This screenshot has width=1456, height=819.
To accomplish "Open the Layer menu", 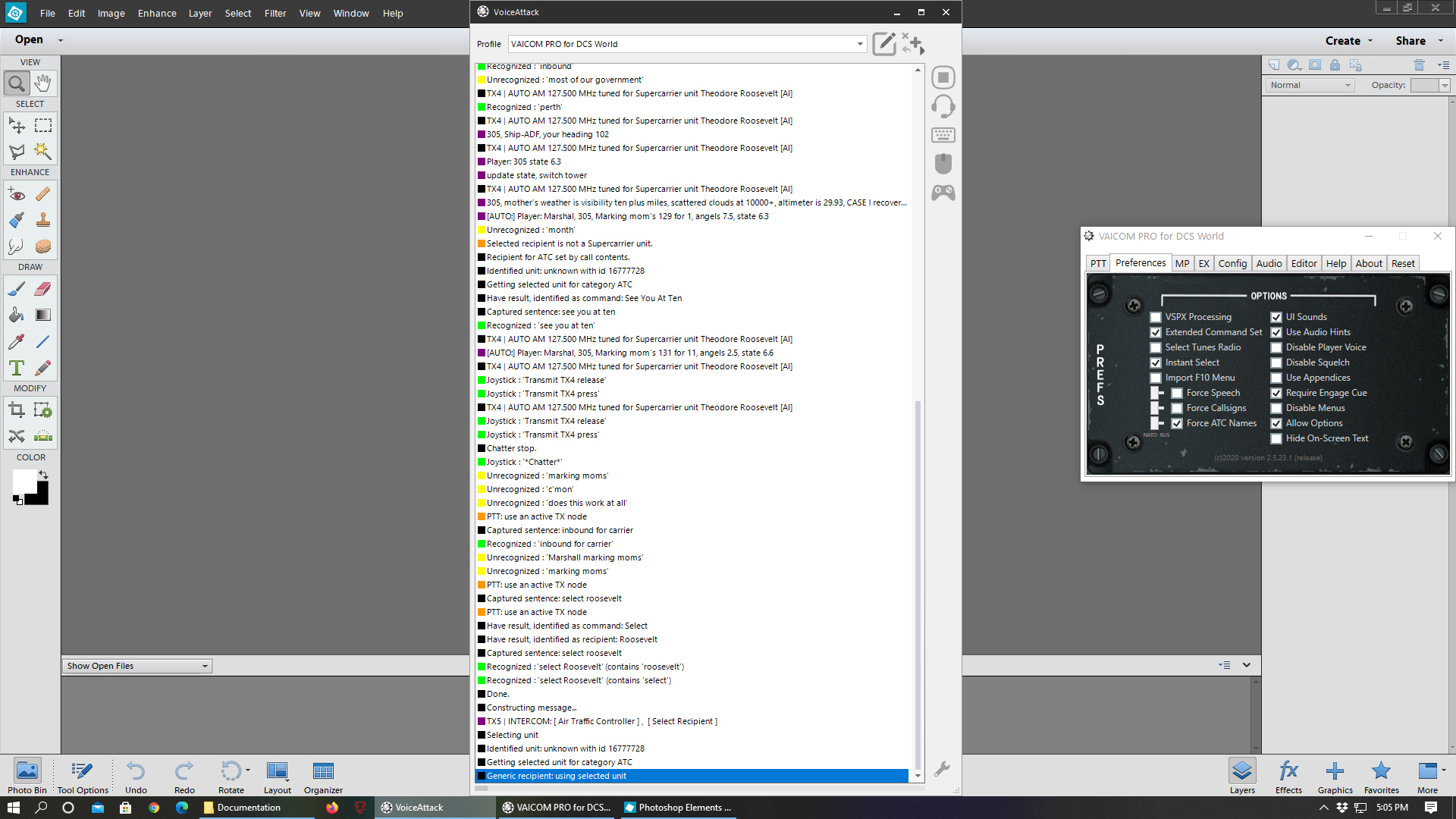I will click(x=200, y=13).
